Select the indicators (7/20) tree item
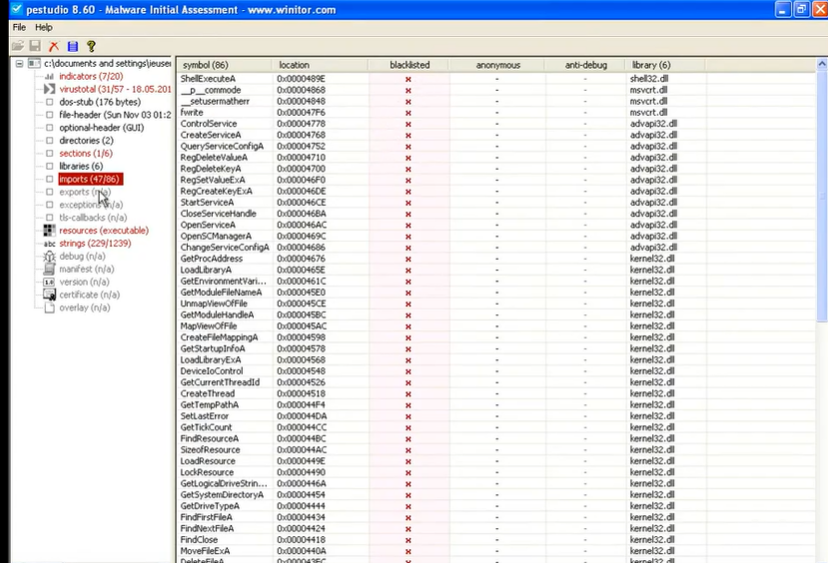This screenshot has width=828, height=563. 91,77
